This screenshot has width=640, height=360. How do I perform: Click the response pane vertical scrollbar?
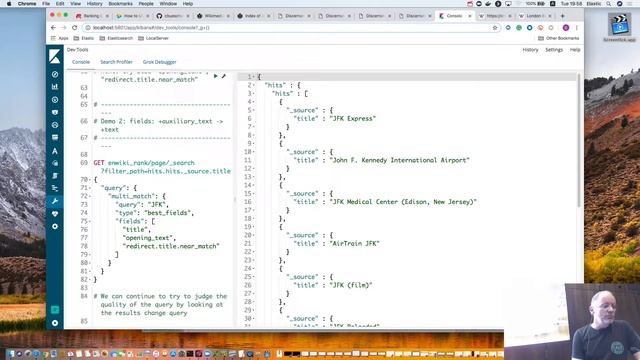(578, 140)
